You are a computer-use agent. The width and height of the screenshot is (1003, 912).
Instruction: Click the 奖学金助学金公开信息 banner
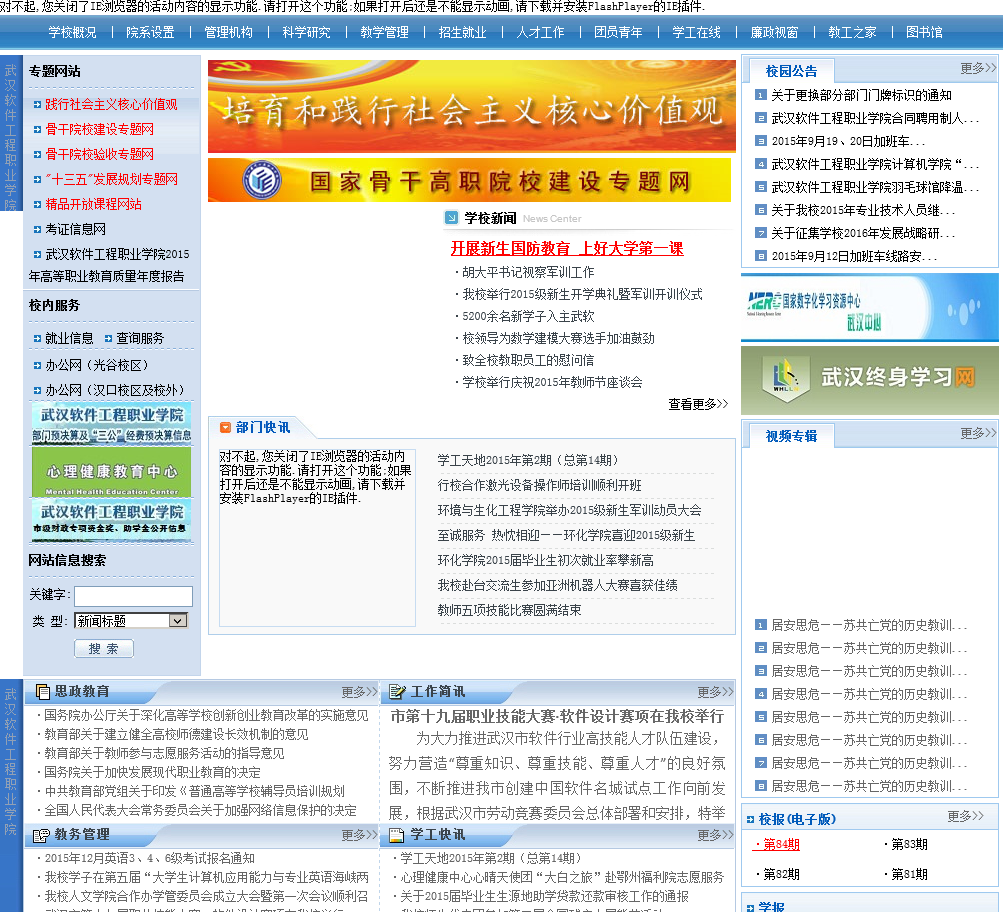[111, 520]
